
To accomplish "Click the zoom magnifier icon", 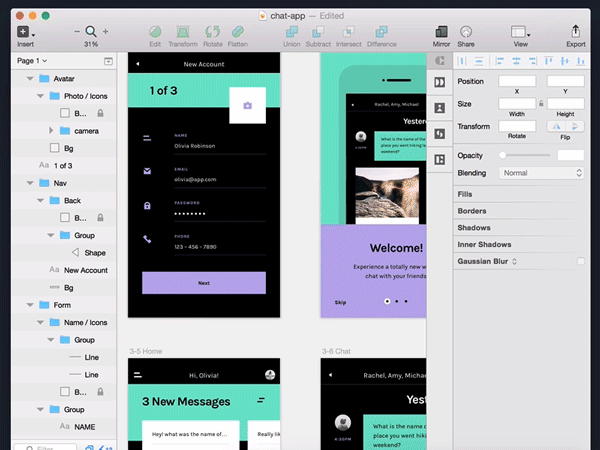I will 91,32.
